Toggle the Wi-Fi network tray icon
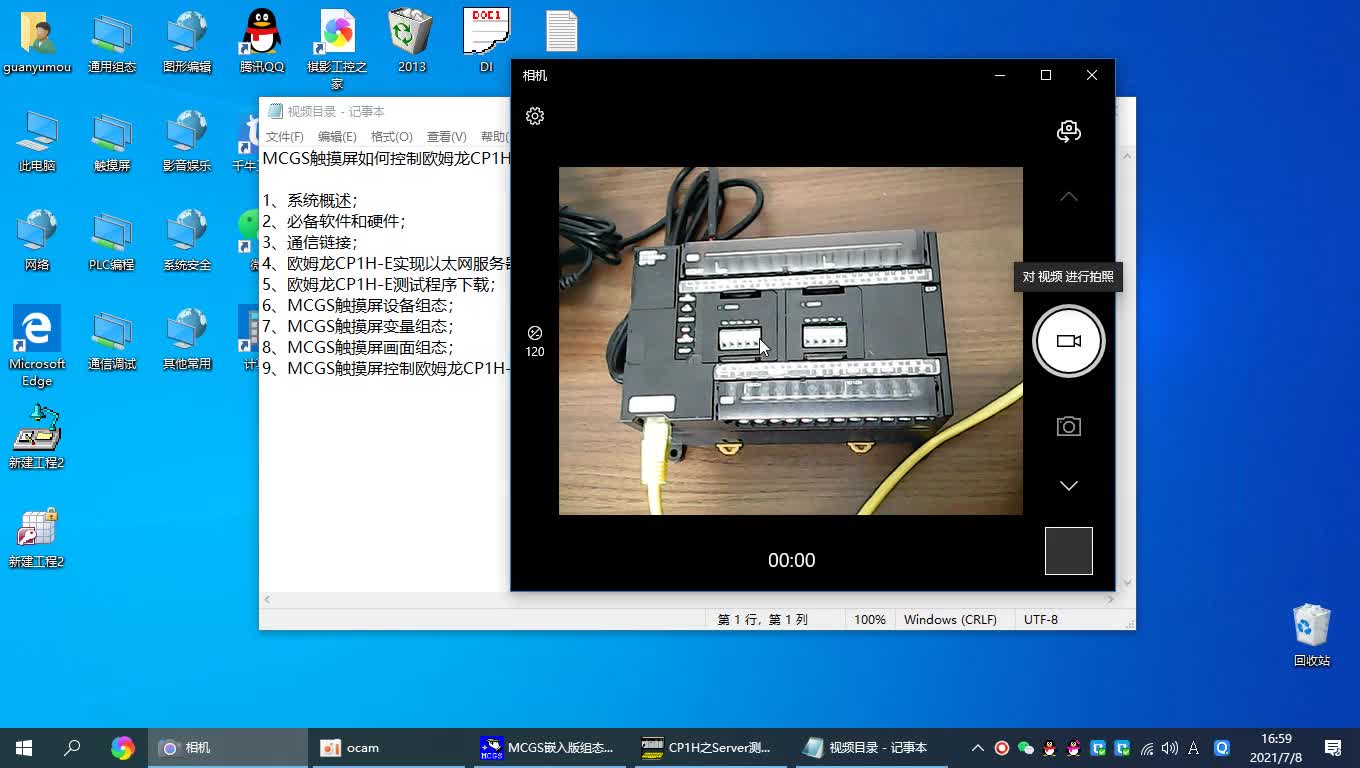This screenshot has height=768, width=1360. point(1146,747)
